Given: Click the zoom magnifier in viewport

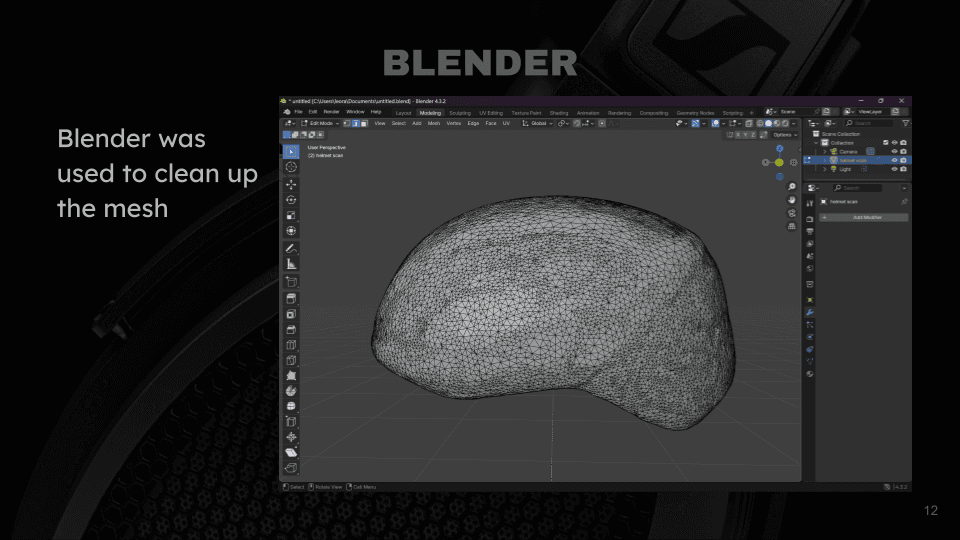Looking at the screenshot, I should [792, 187].
